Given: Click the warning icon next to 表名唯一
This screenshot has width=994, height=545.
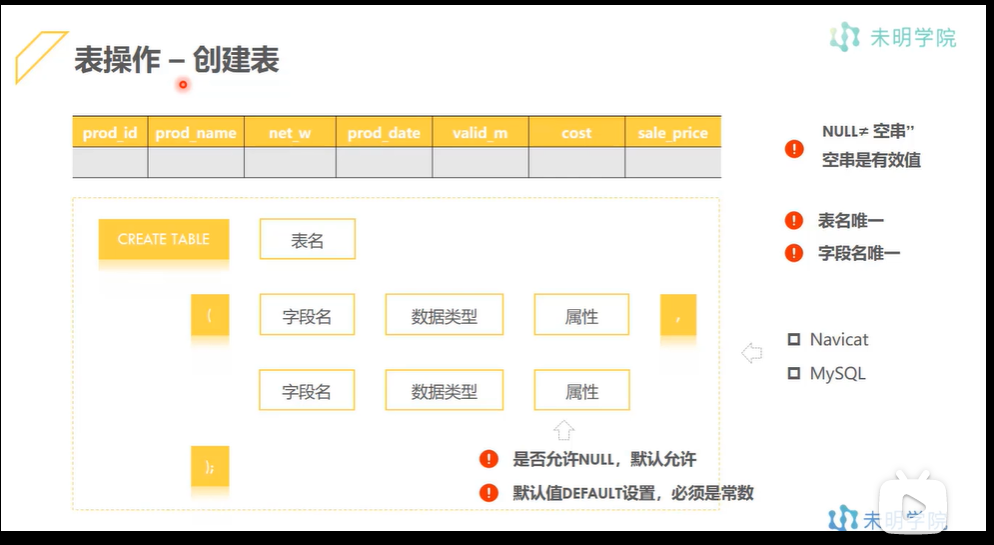Looking at the screenshot, I should (794, 221).
